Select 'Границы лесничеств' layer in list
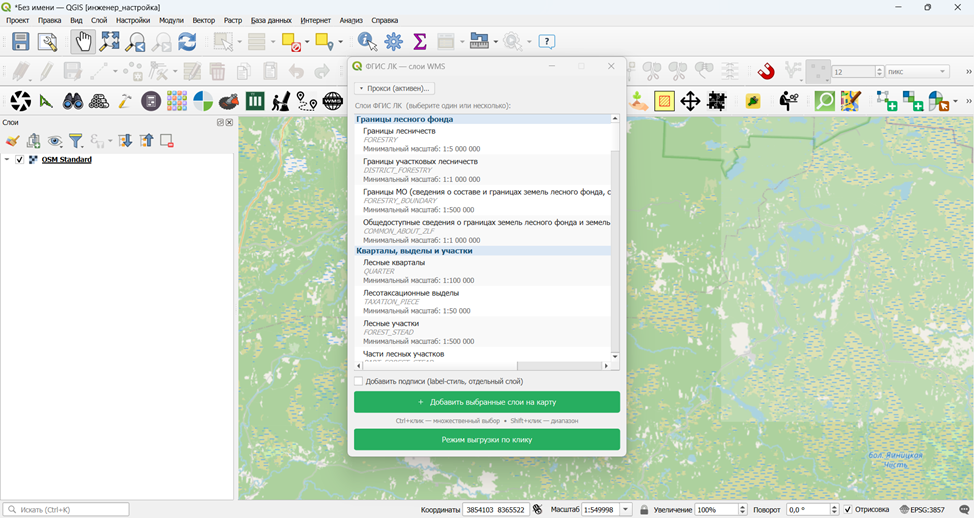The image size is (974, 518). click(x=483, y=140)
